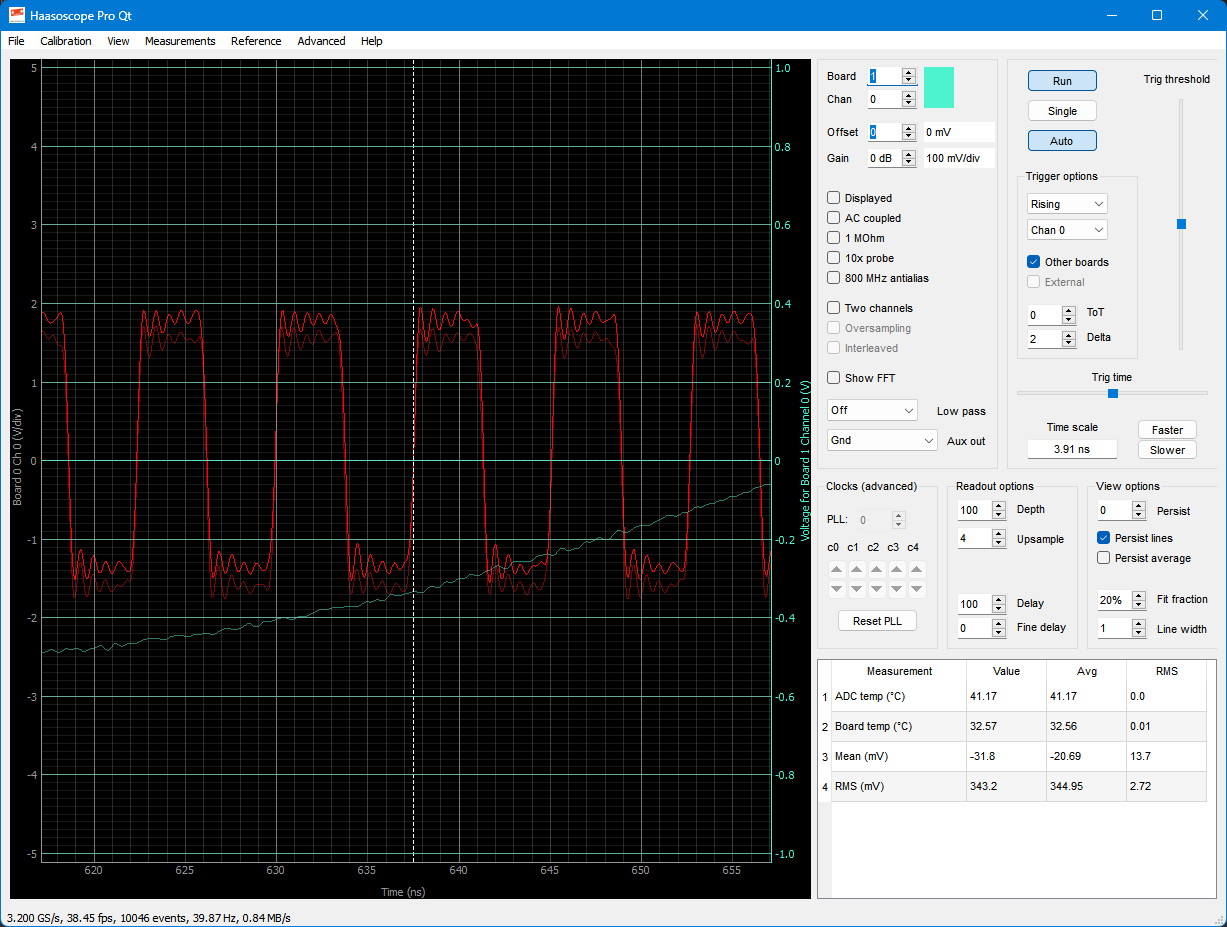The width and height of the screenshot is (1227, 927).
Task: Click the c0 clock phase up arrow
Action: [836, 569]
